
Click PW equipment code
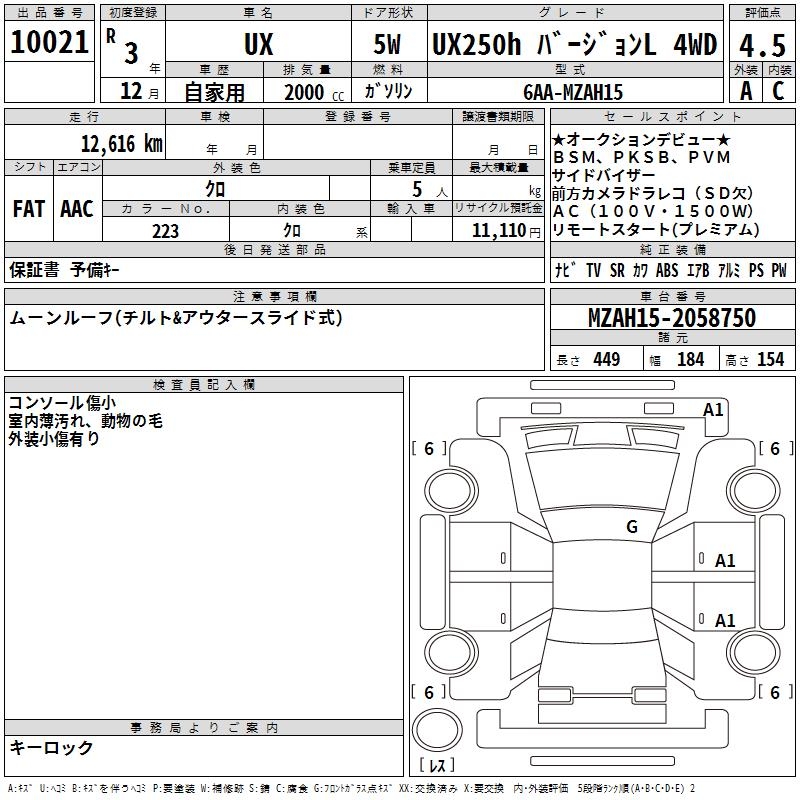tap(779, 270)
